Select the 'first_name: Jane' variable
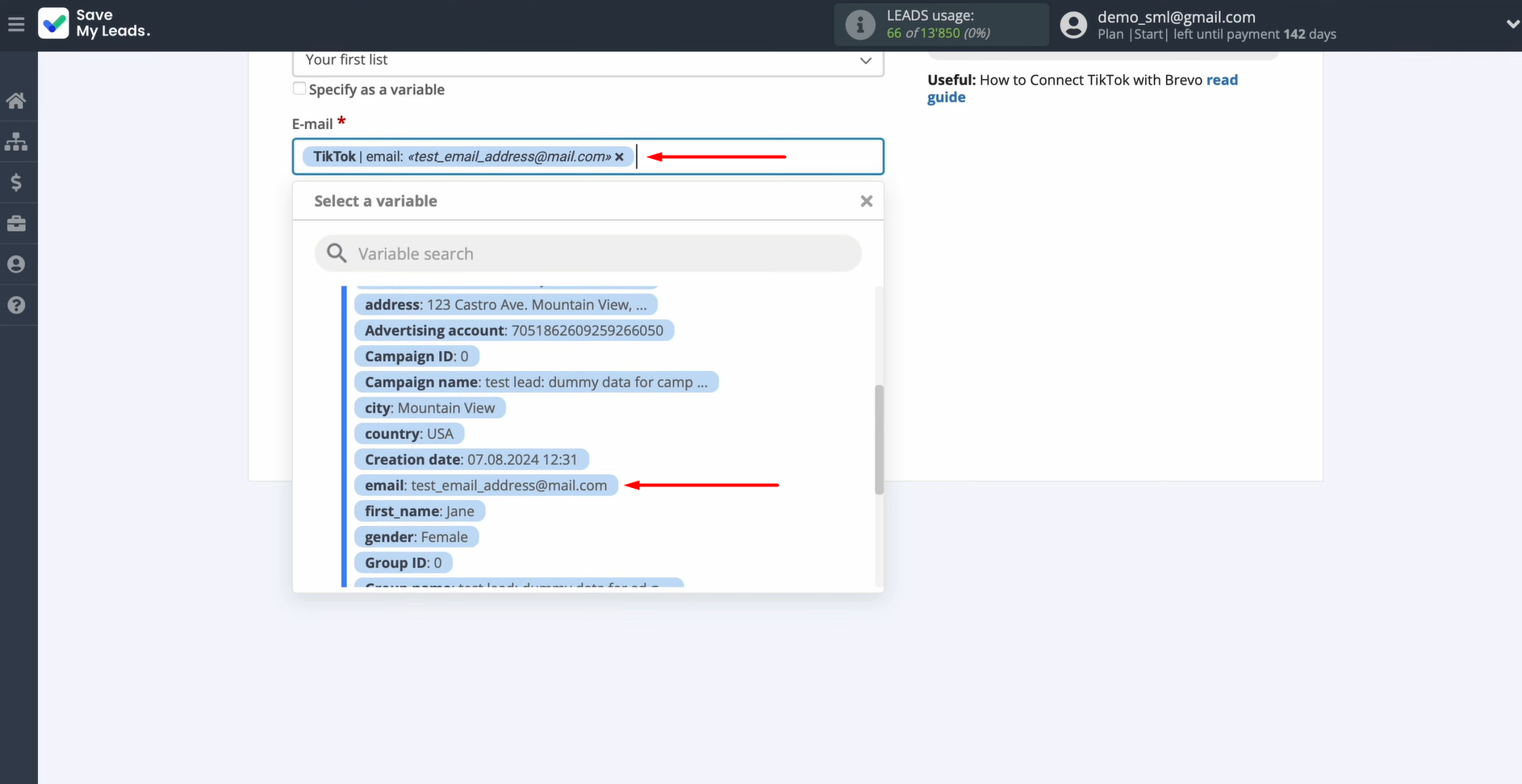 [420, 511]
